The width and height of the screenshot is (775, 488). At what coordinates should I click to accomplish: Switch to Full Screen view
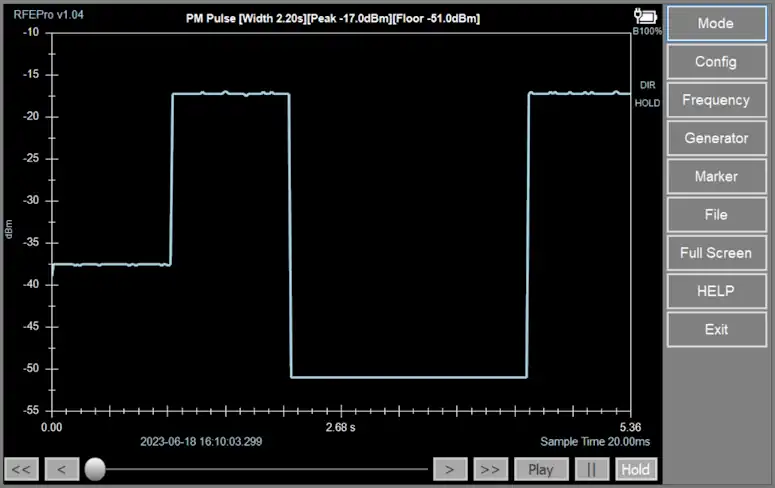click(x=715, y=253)
